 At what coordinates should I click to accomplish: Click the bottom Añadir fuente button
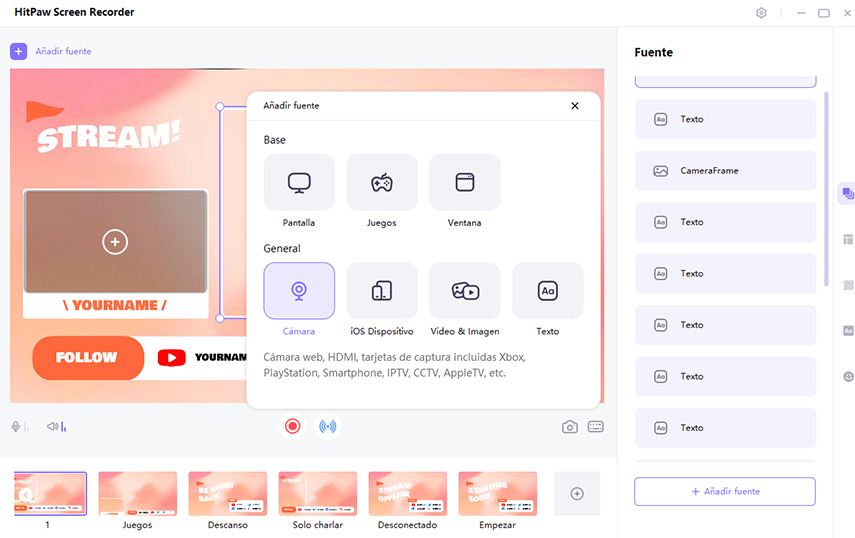[725, 492]
